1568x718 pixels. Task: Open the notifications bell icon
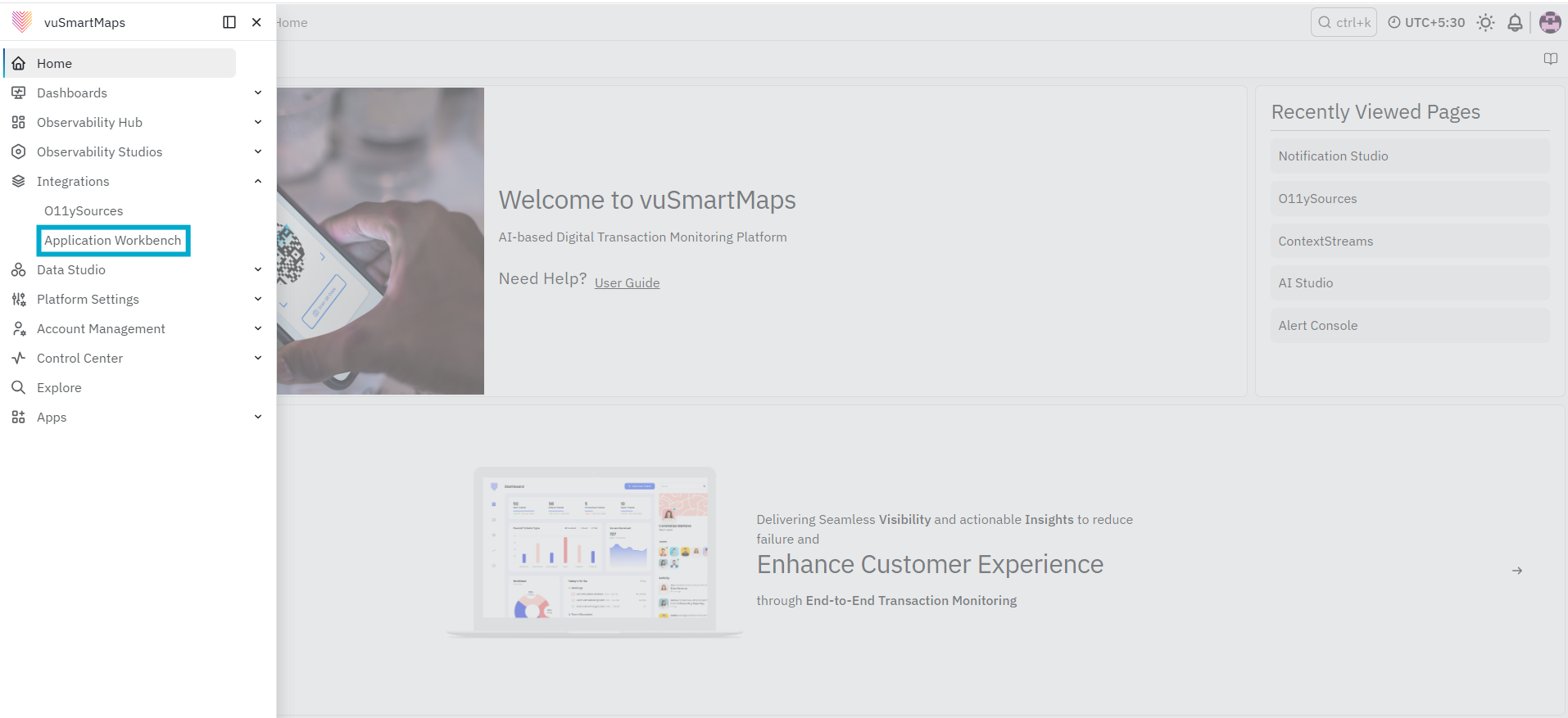1515,23
